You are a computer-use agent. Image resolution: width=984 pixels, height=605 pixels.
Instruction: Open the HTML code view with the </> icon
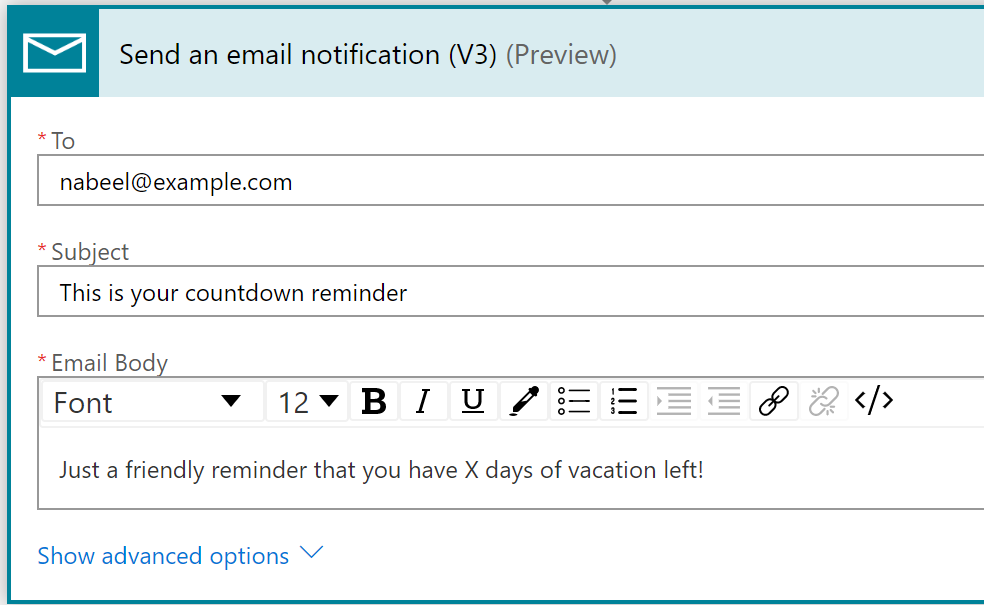(874, 400)
